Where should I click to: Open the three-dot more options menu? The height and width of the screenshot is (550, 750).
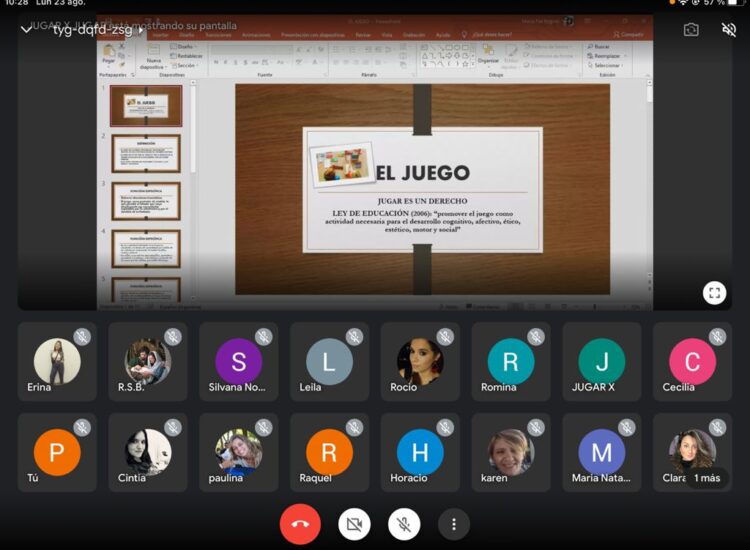coord(454,524)
